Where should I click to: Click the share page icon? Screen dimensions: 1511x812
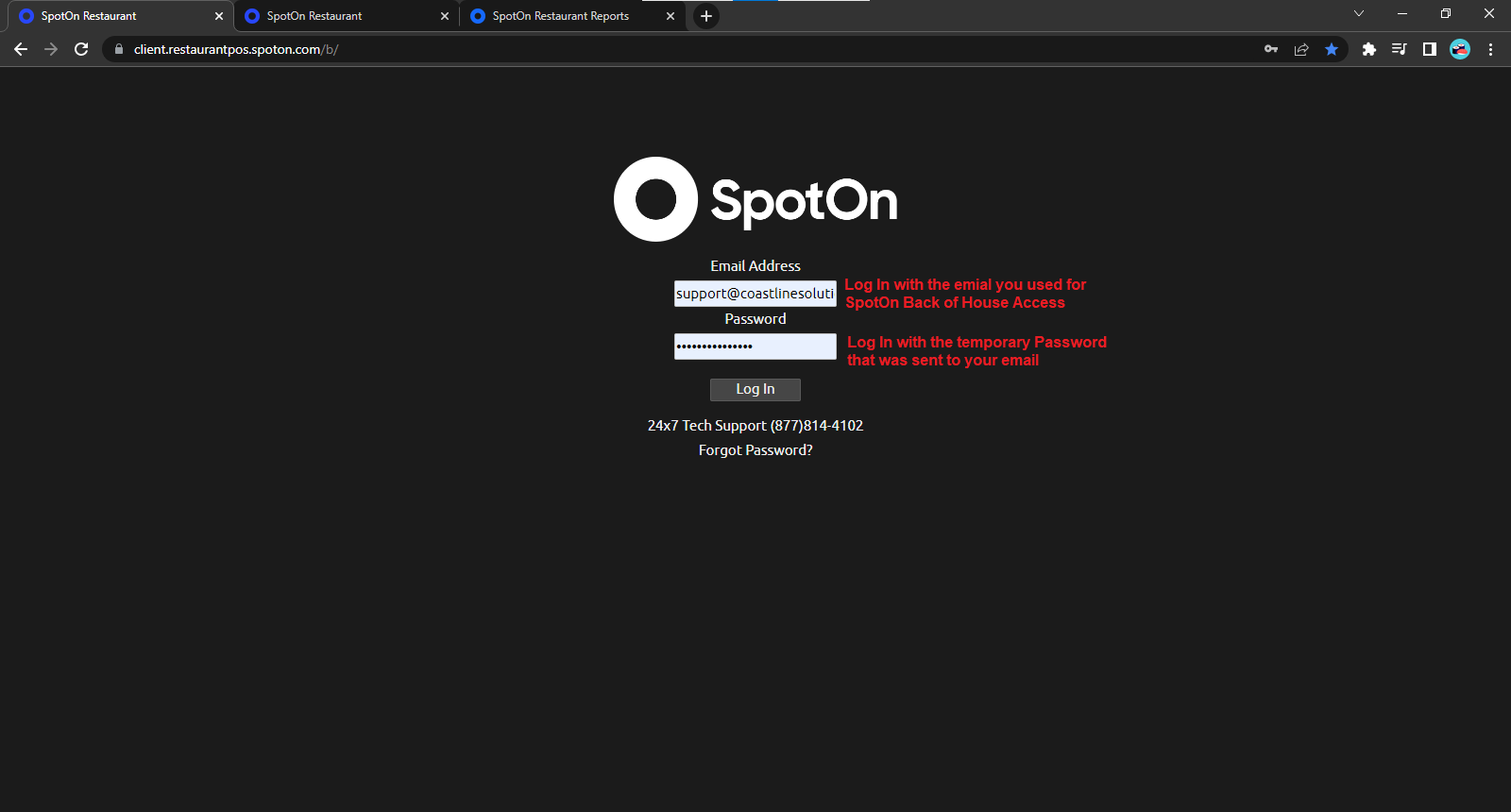(1301, 49)
